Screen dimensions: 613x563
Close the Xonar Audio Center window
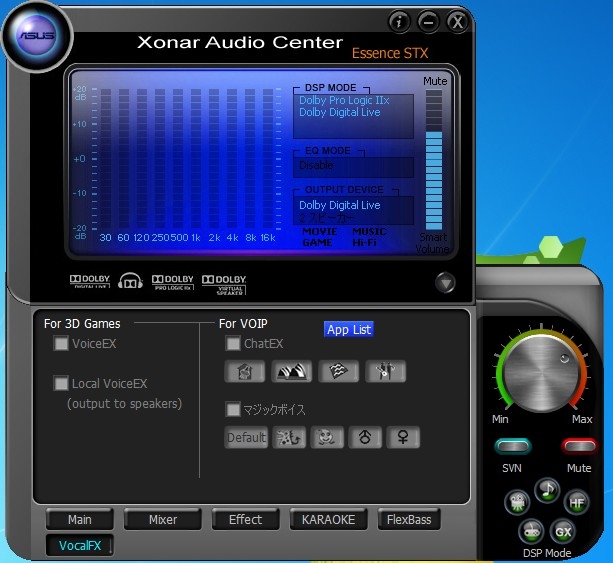point(457,22)
